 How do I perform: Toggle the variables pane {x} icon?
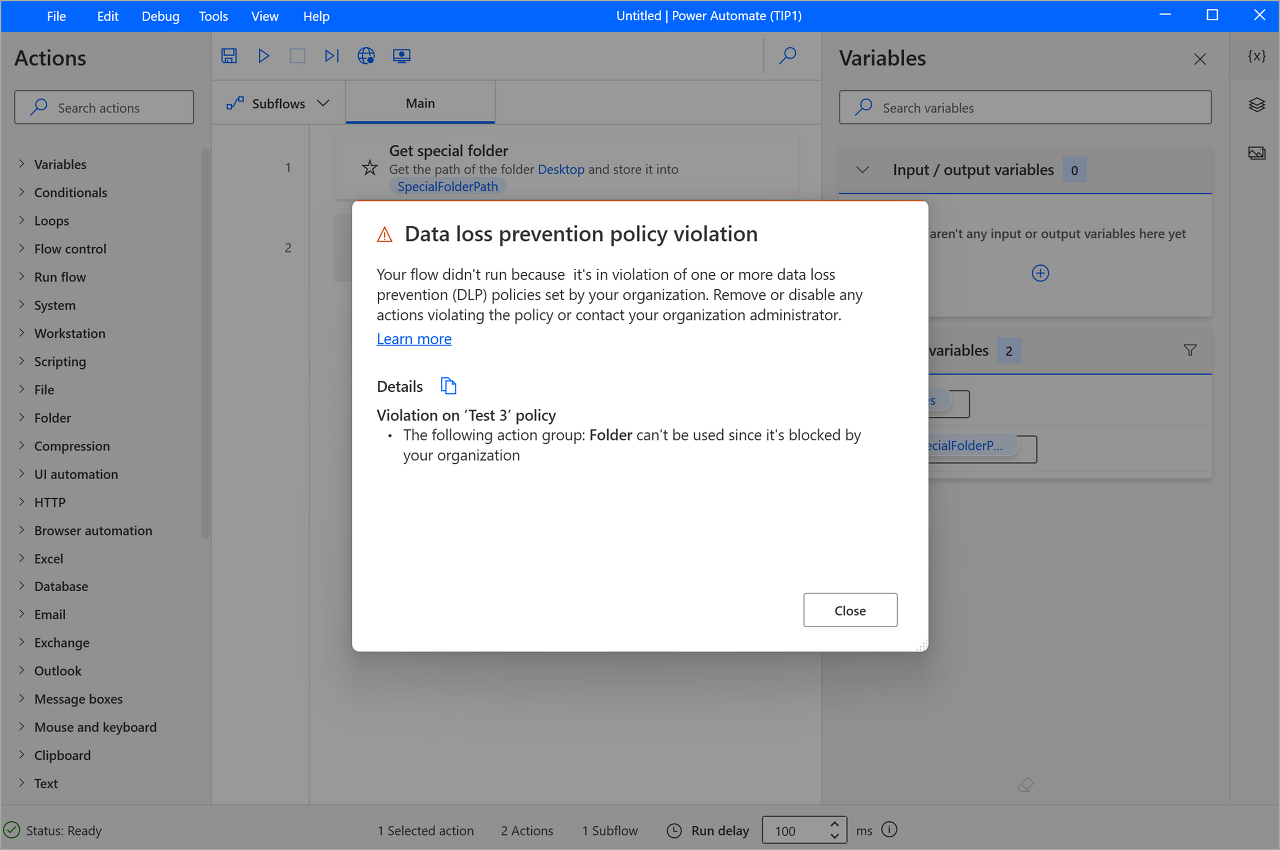click(1257, 56)
